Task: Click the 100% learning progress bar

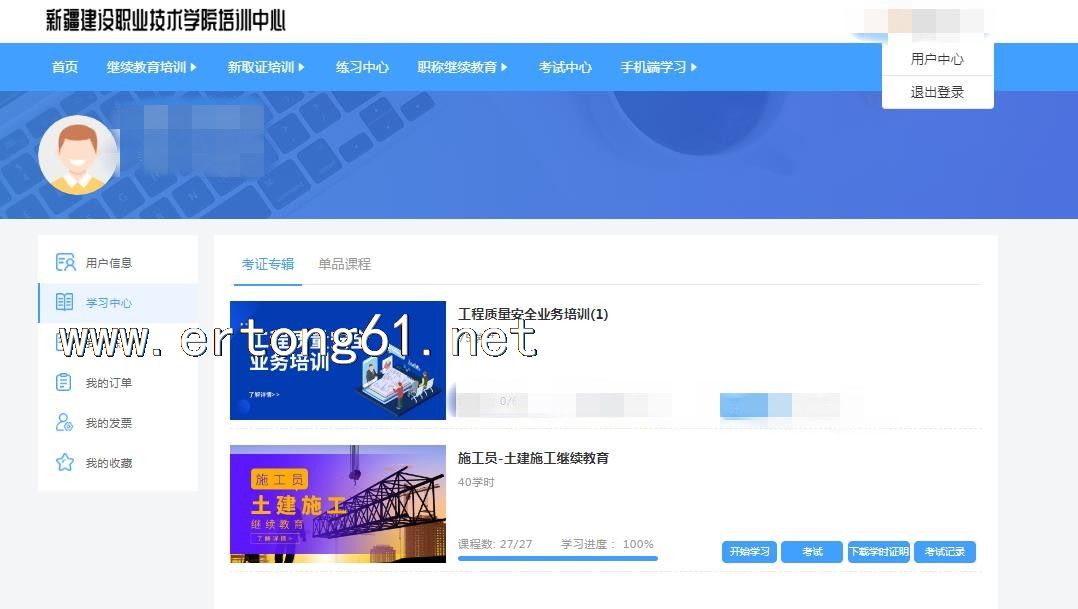Action: pos(557,558)
